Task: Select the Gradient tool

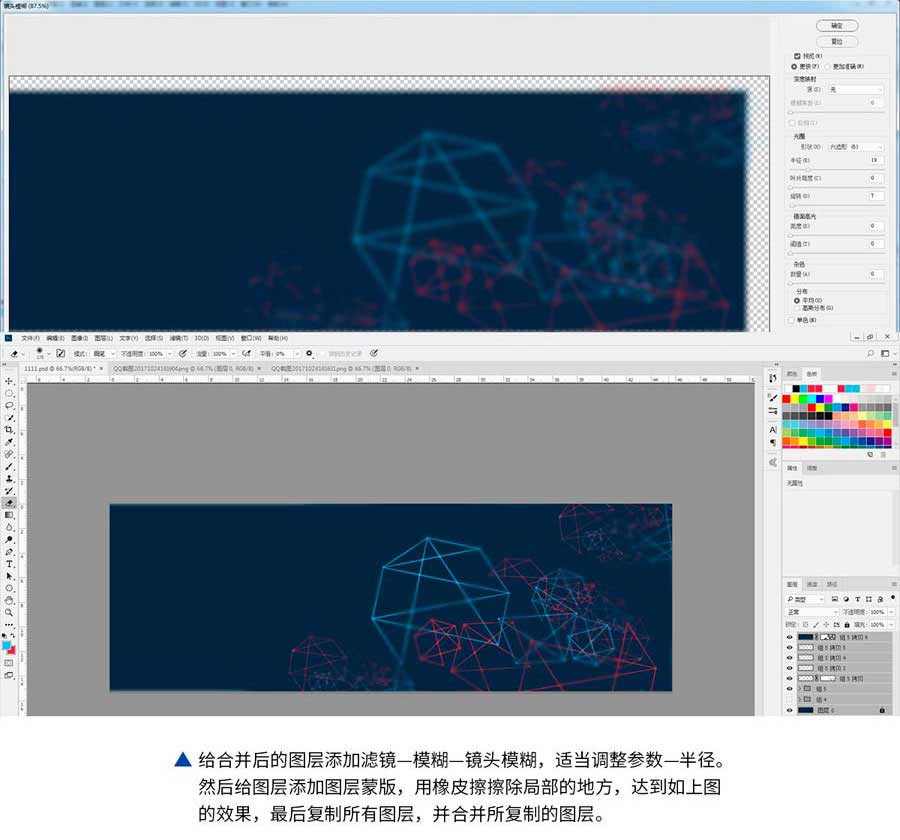Action: pyautogui.click(x=9, y=515)
